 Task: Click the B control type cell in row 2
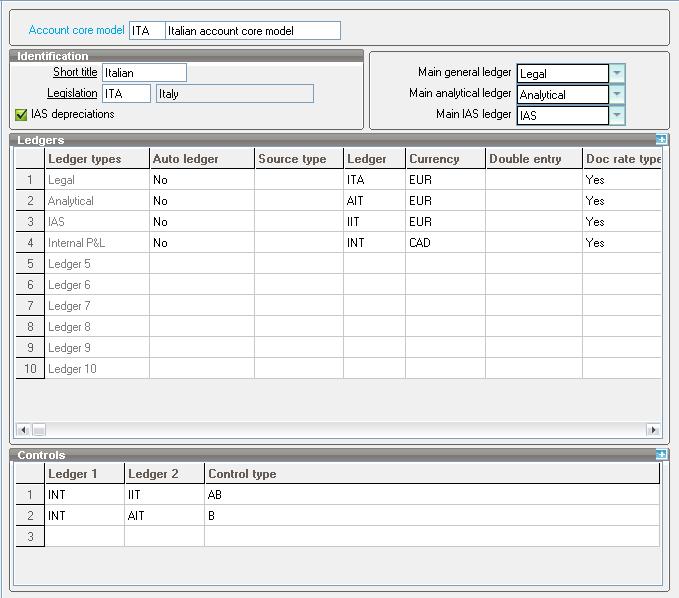432,515
